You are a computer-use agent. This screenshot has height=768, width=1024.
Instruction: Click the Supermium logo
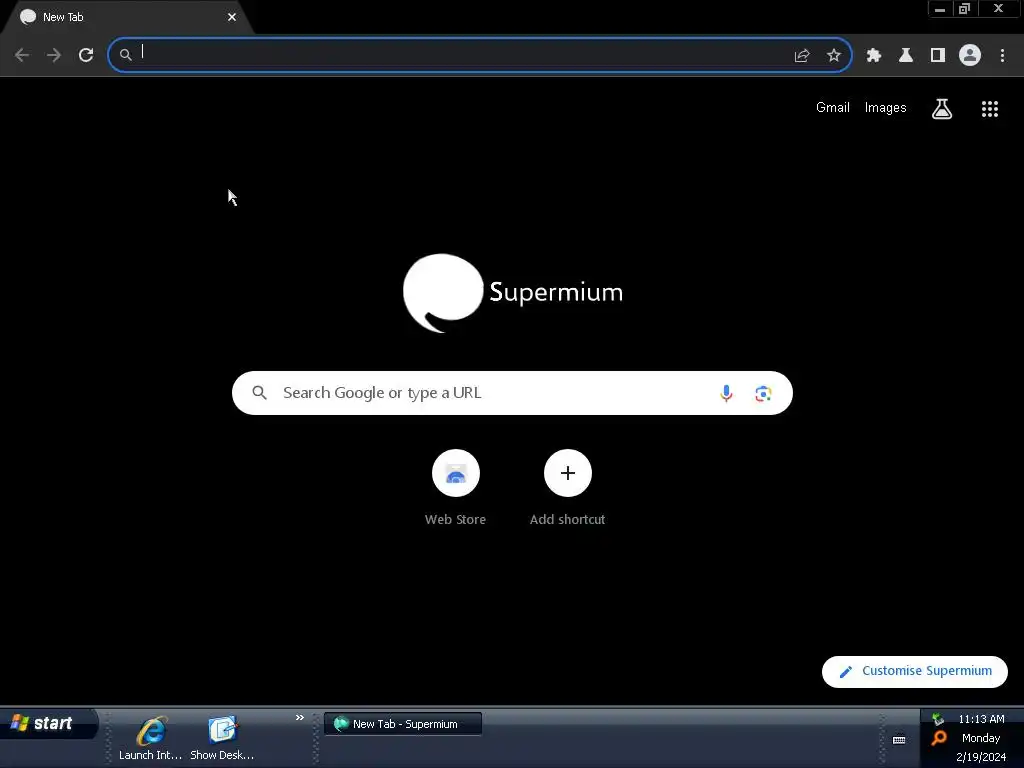[x=513, y=293]
